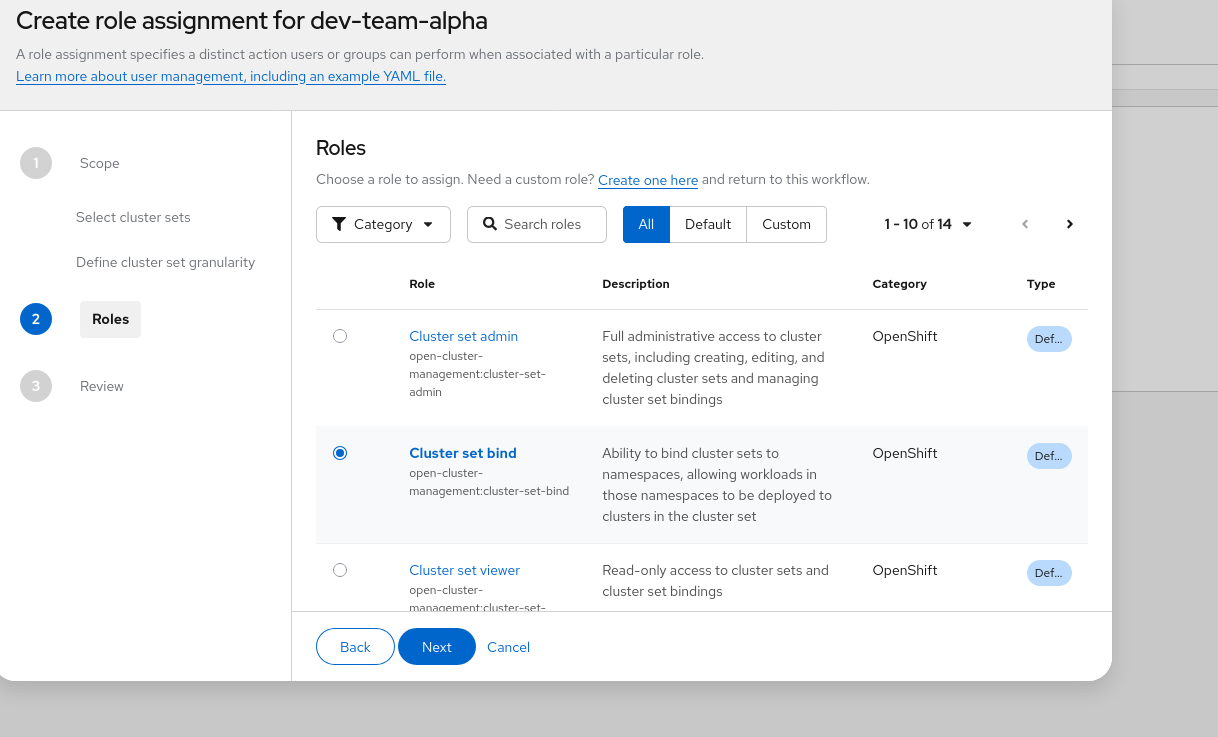Click the step 1 Scope number badge
This screenshot has width=1218, height=737.
pyautogui.click(x=36, y=163)
